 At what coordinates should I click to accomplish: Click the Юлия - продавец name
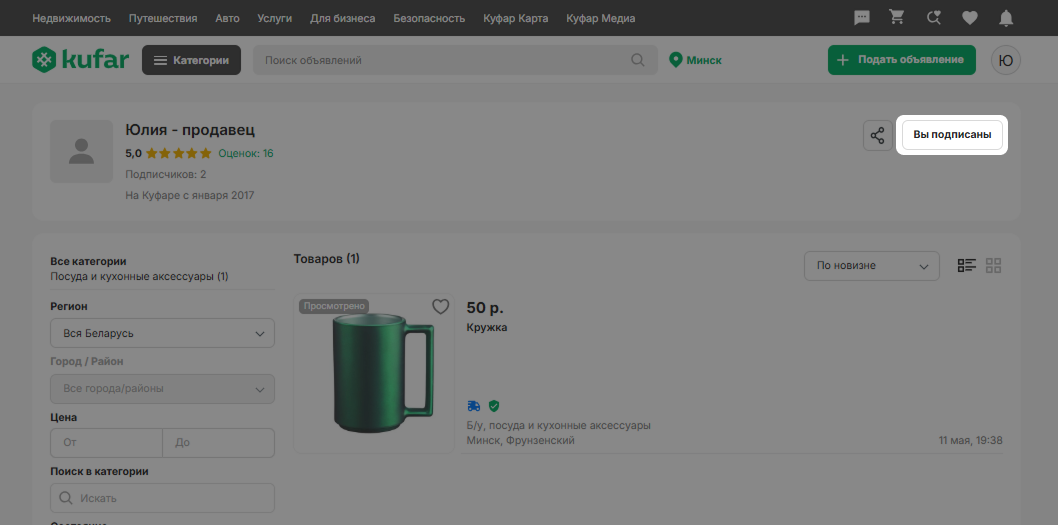[x=190, y=130]
